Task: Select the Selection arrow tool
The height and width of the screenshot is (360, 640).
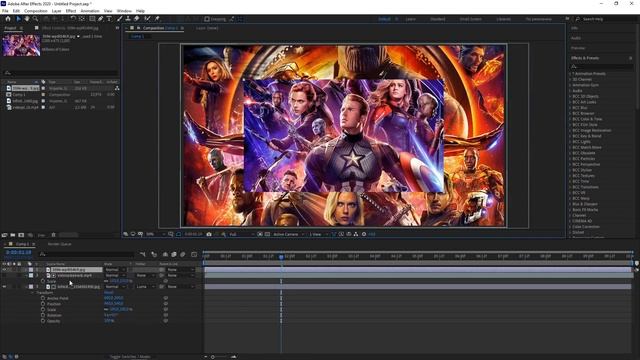Action: [x=18, y=19]
